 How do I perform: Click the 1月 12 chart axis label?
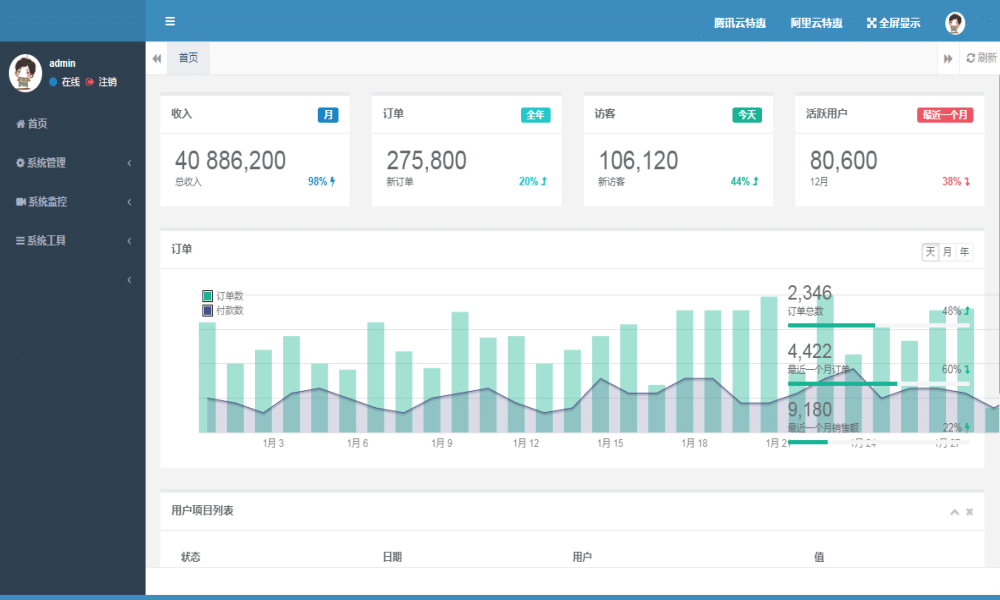point(526,443)
